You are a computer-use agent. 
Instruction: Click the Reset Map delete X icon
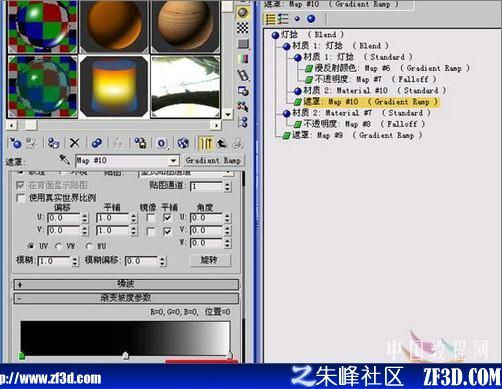[74, 143]
